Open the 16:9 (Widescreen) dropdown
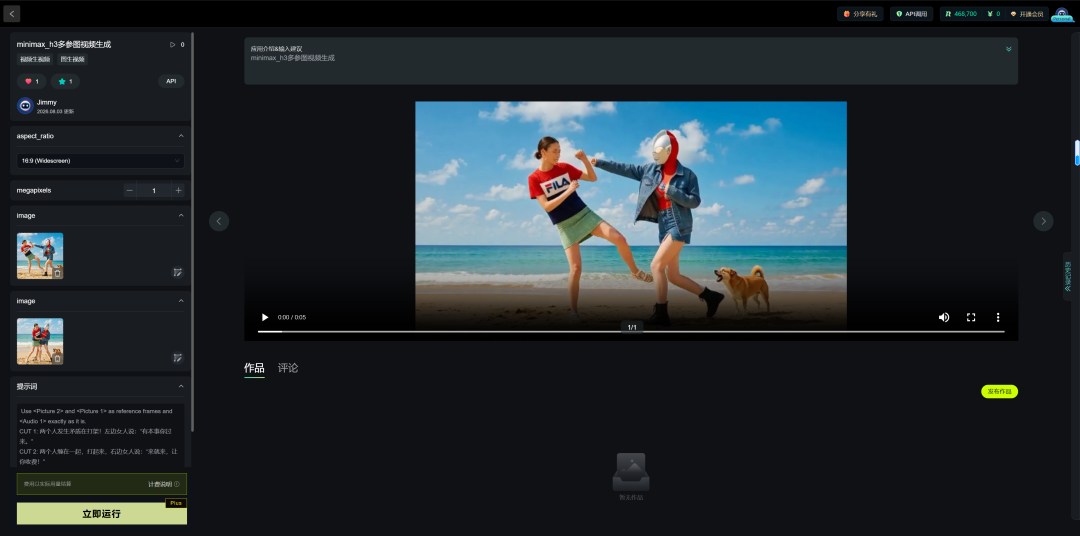 (100, 161)
